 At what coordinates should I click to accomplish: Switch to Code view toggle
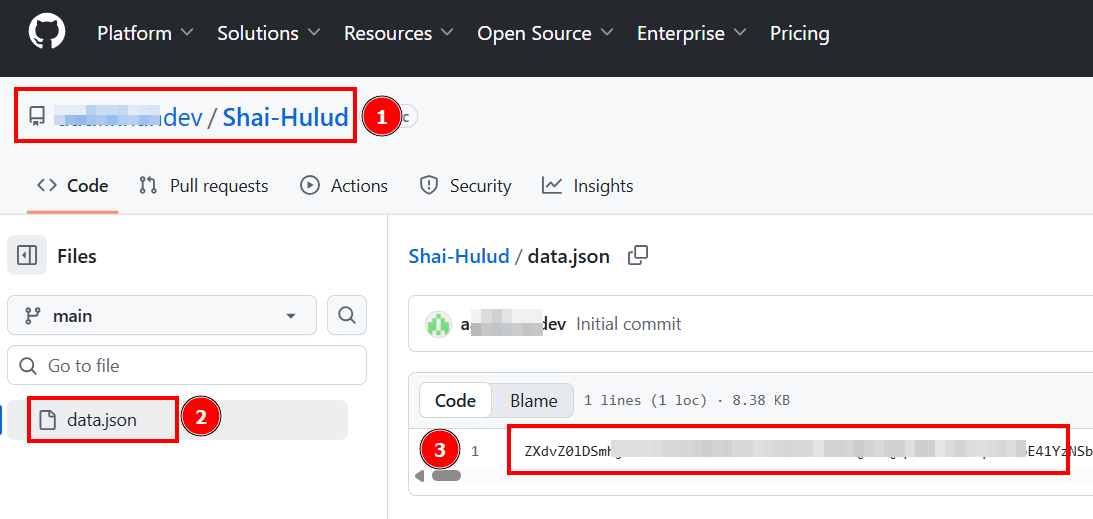[455, 400]
